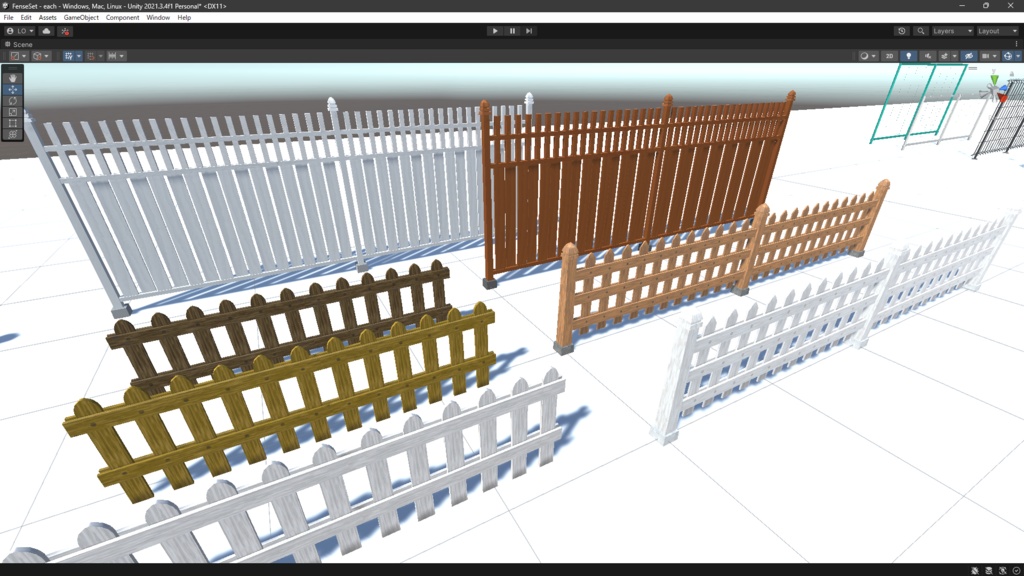1024x576 pixels.
Task: Click the Play button
Action: tap(494, 31)
